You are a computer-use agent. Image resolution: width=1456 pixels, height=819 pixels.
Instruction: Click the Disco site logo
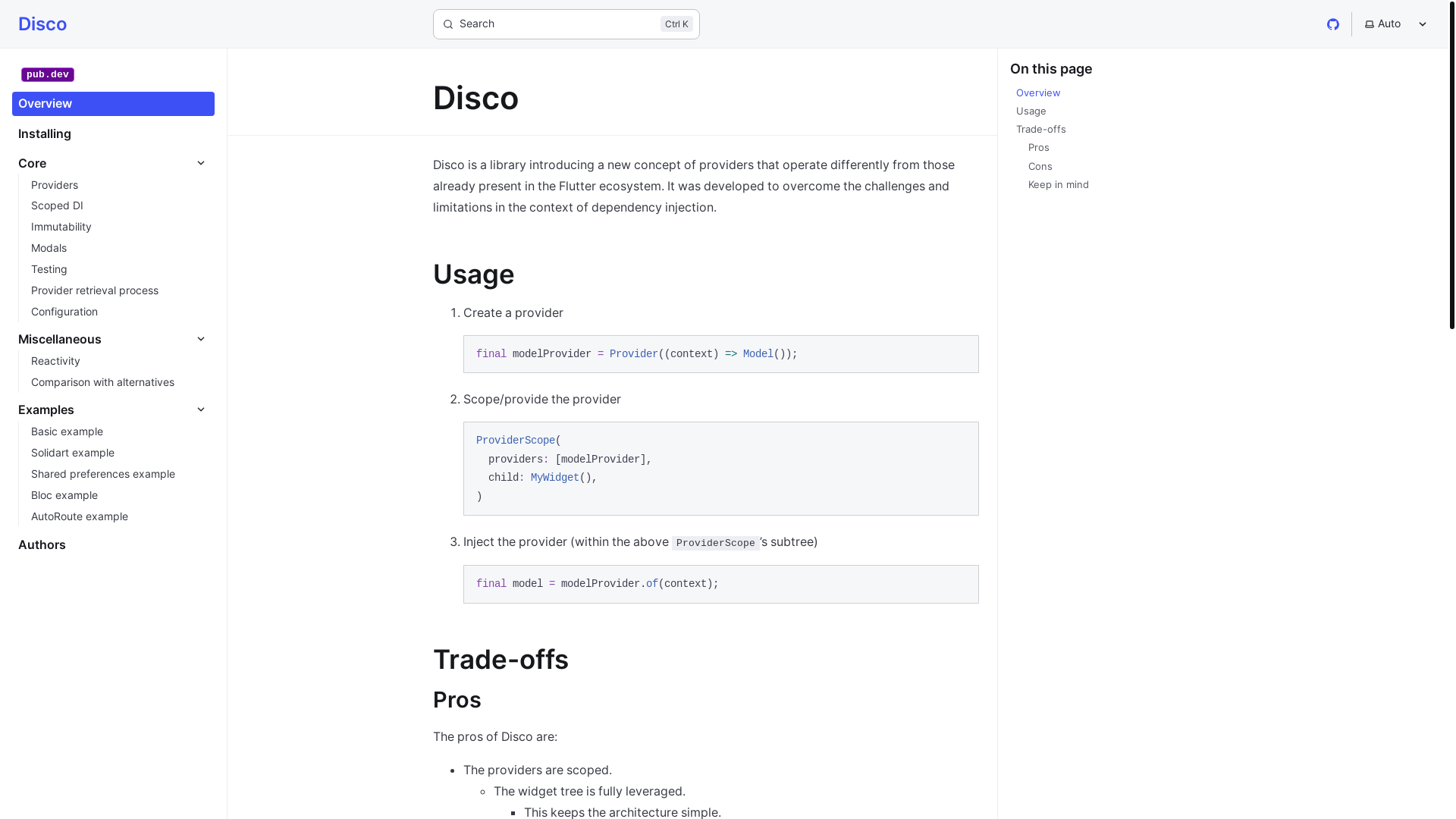click(42, 24)
